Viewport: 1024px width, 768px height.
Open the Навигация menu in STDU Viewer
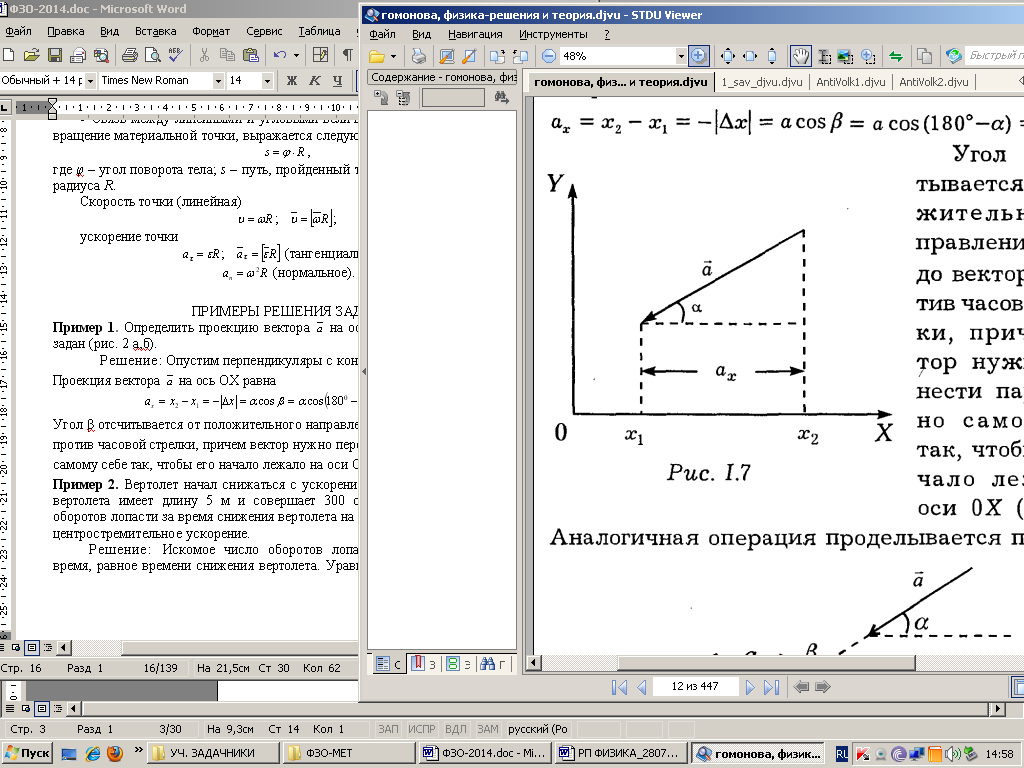(x=475, y=34)
